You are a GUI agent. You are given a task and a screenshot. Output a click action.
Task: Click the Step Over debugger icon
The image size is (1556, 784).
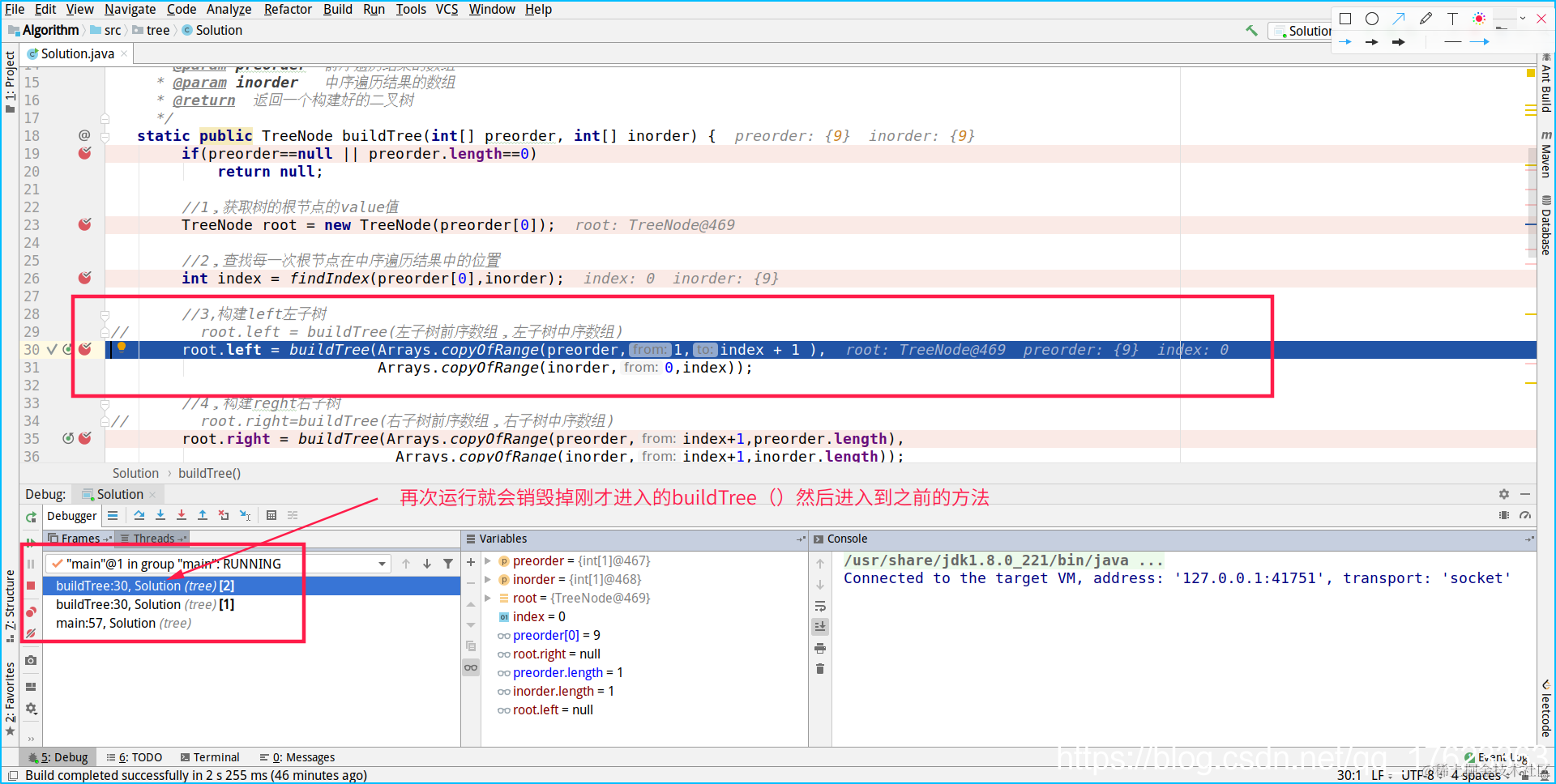tap(139, 515)
